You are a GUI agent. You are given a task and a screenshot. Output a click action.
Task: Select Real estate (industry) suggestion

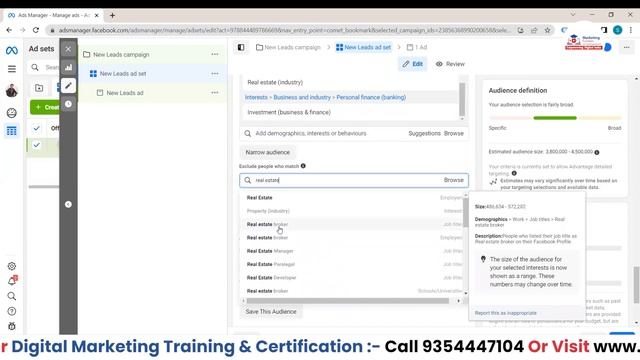(x=275, y=82)
